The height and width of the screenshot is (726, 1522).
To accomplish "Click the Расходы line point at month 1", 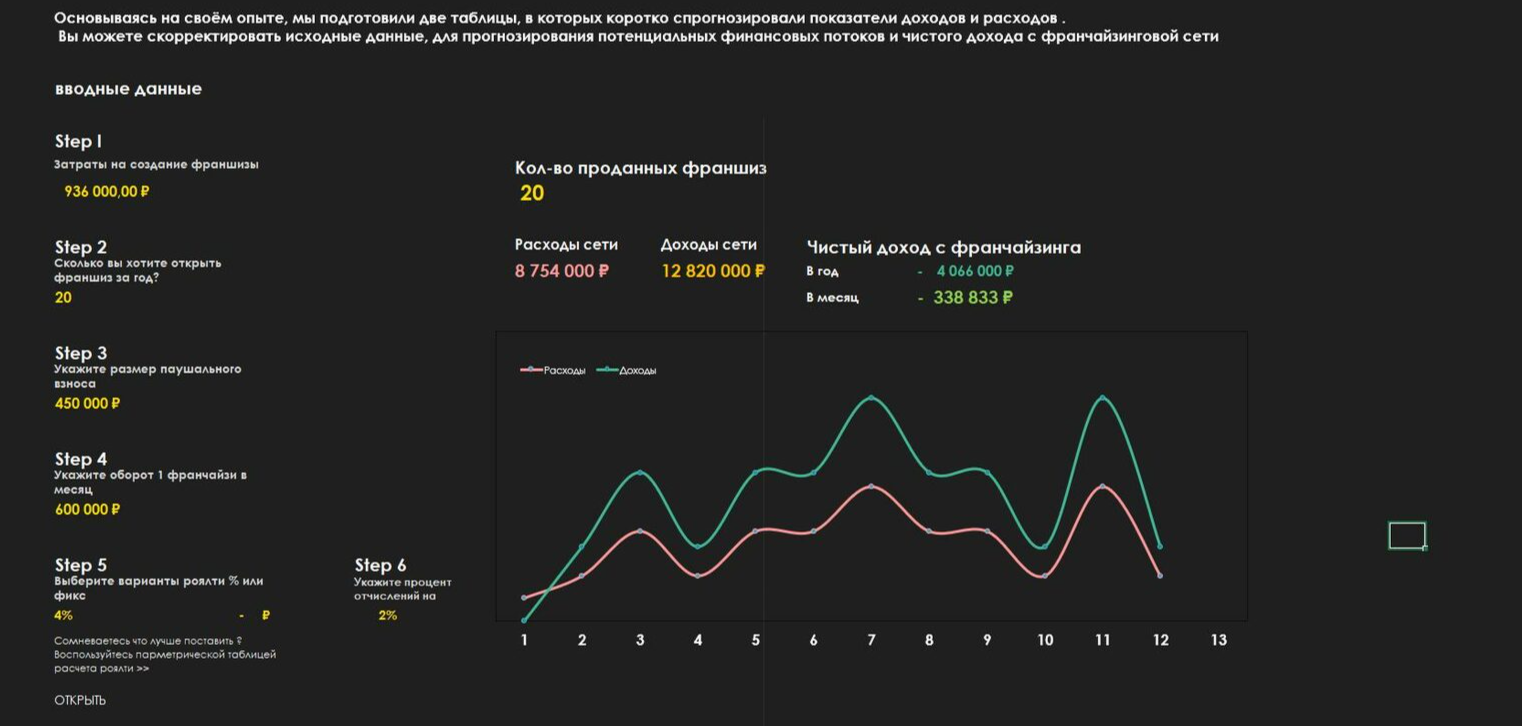I will 524,598.
